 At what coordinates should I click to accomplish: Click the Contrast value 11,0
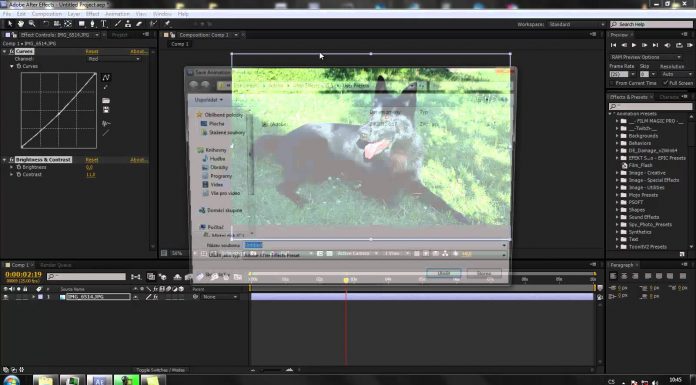click(x=90, y=175)
